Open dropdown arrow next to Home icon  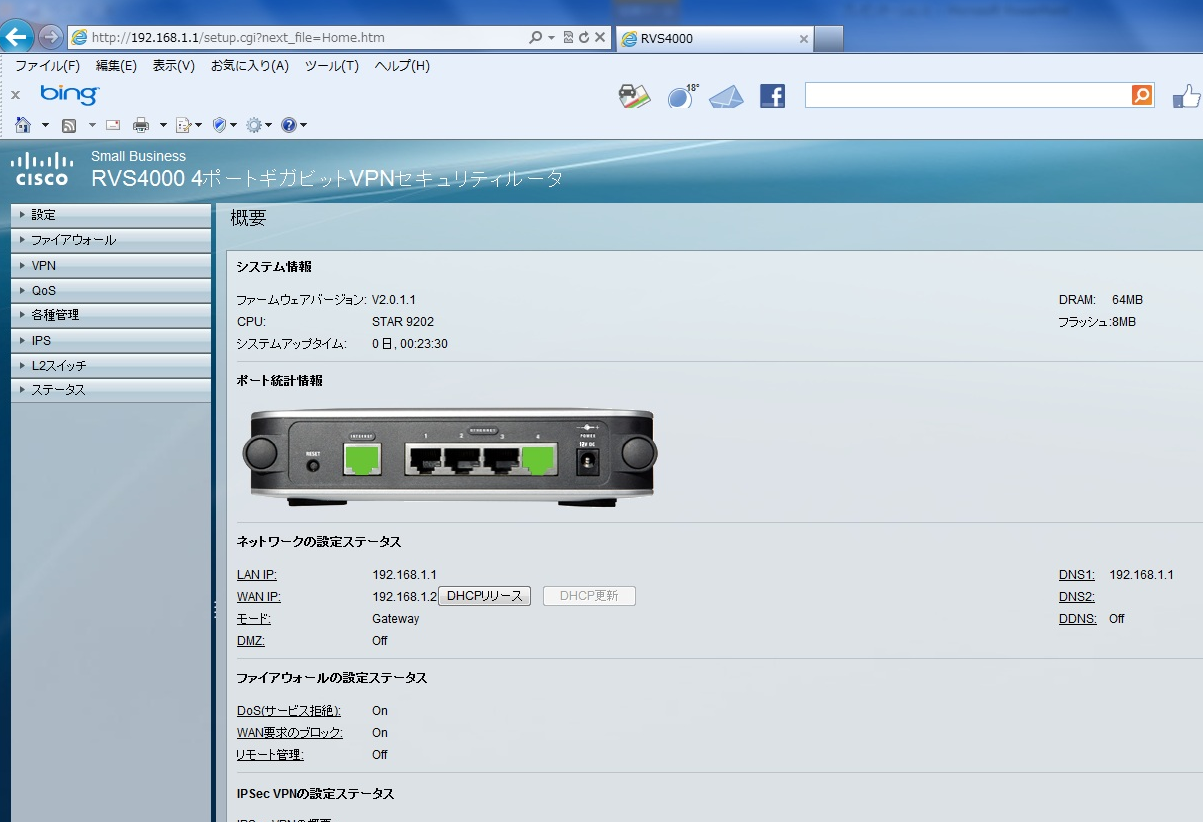point(45,125)
